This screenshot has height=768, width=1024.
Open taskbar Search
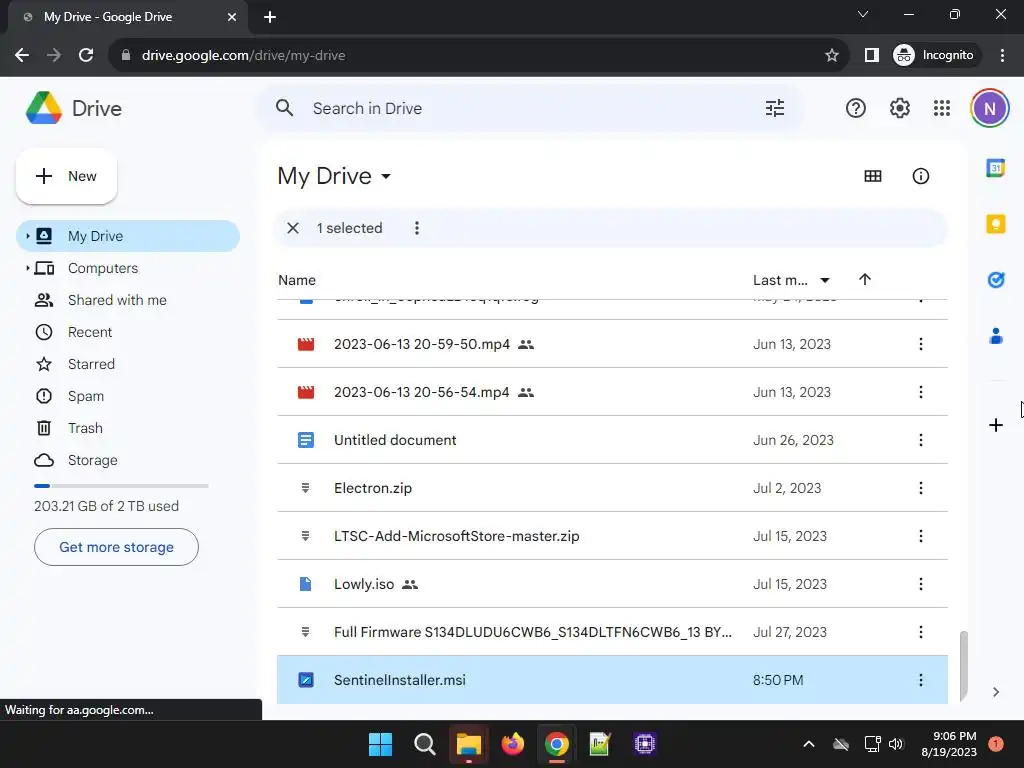[x=424, y=744]
